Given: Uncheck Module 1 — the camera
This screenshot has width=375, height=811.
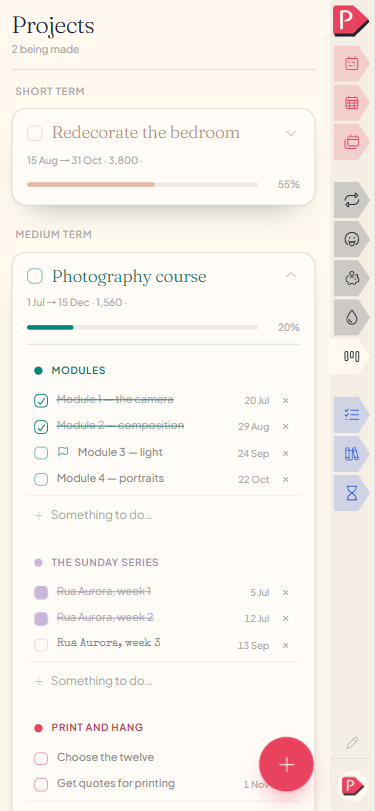Looking at the screenshot, I should coord(41,401).
